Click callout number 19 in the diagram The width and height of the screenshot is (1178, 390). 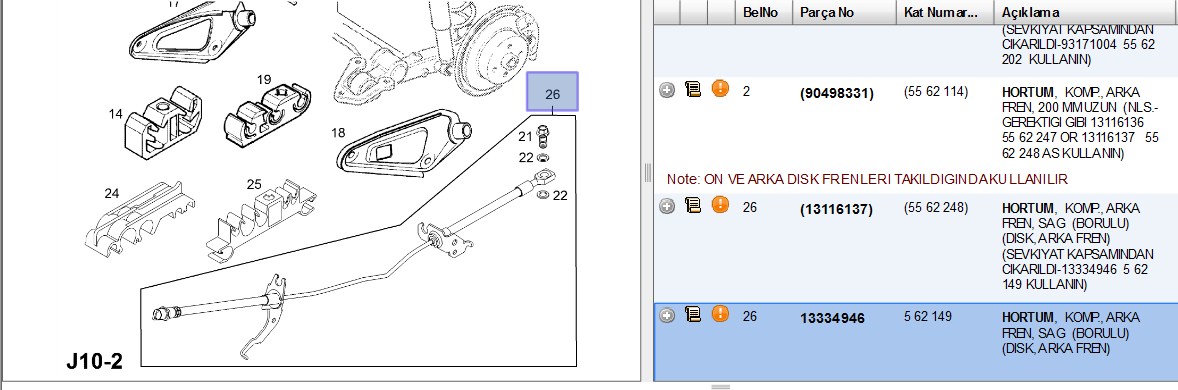tap(264, 79)
